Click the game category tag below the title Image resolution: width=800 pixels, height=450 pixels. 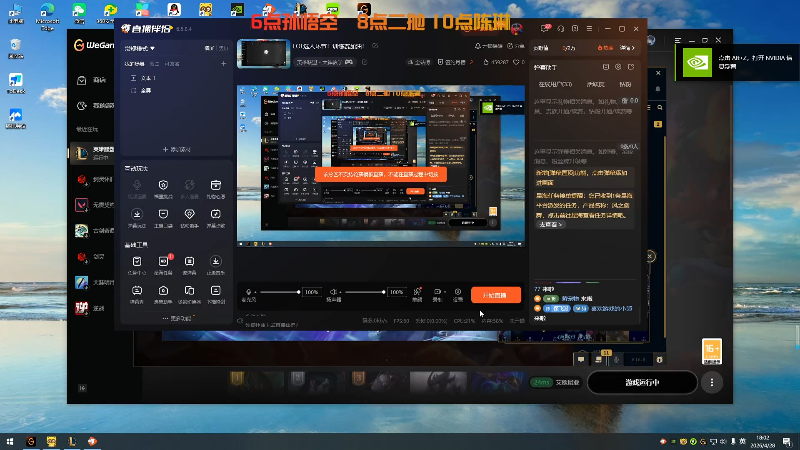tap(325, 62)
